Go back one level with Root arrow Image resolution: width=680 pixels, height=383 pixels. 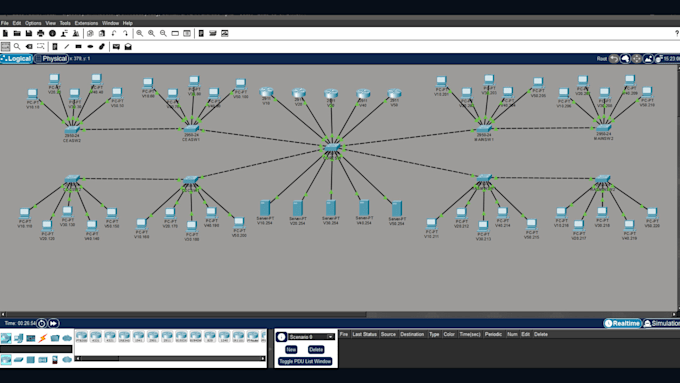pos(613,59)
